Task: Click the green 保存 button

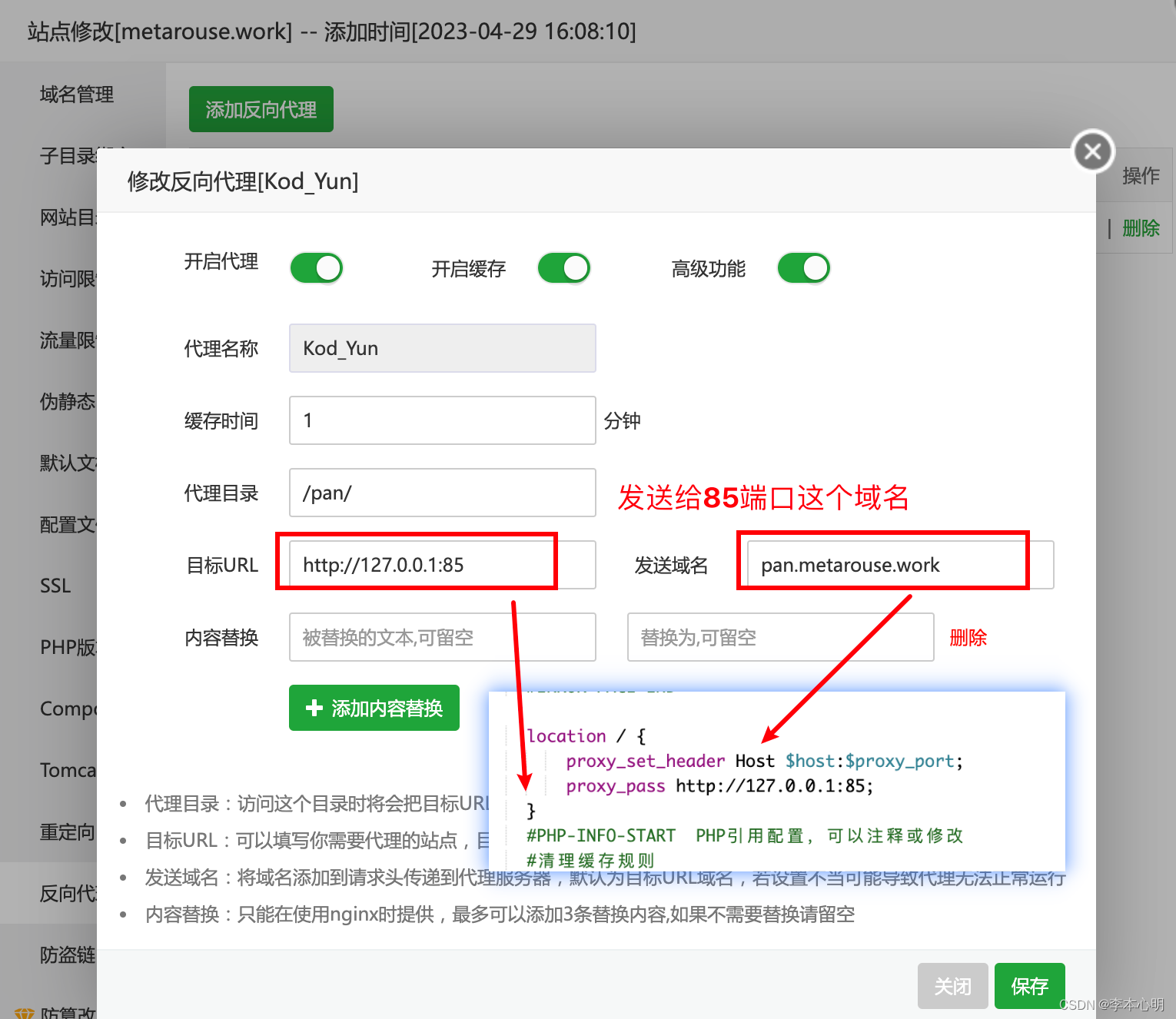Action: coord(1029,985)
